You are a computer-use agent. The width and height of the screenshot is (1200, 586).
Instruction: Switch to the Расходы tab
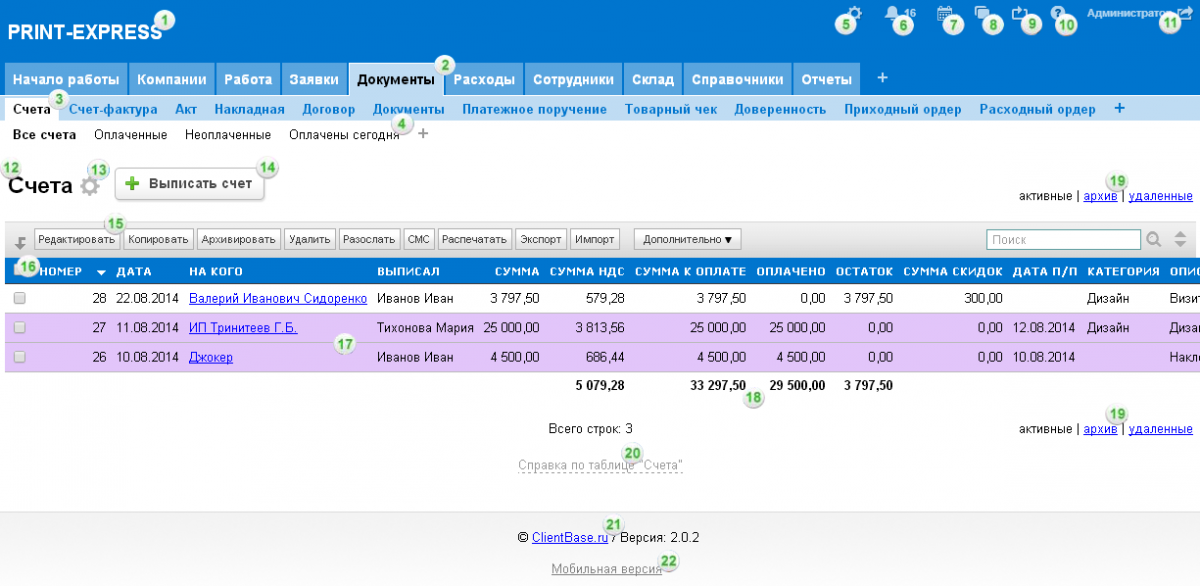(484, 79)
